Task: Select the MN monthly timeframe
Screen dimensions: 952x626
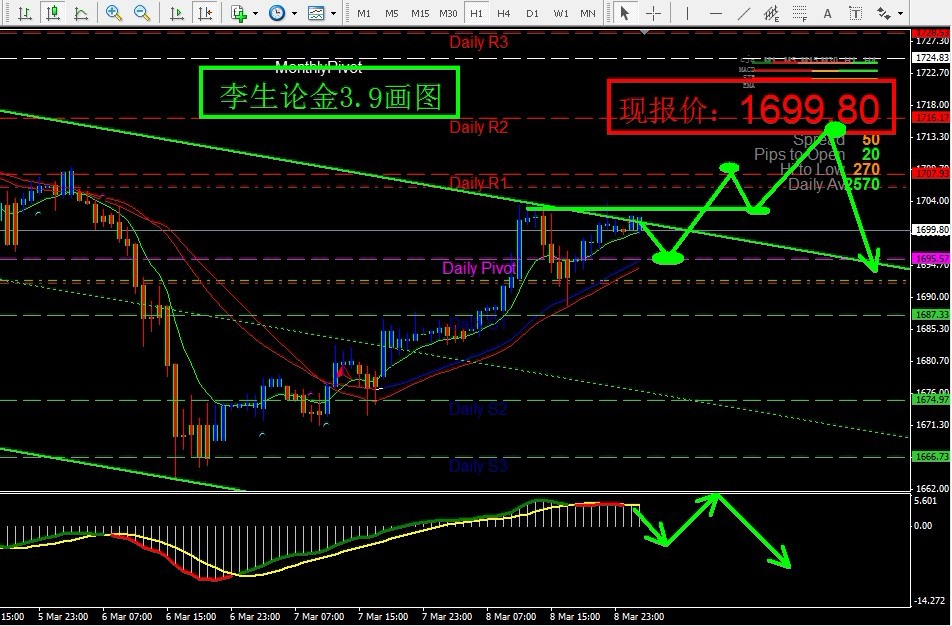Action: coord(588,13)
